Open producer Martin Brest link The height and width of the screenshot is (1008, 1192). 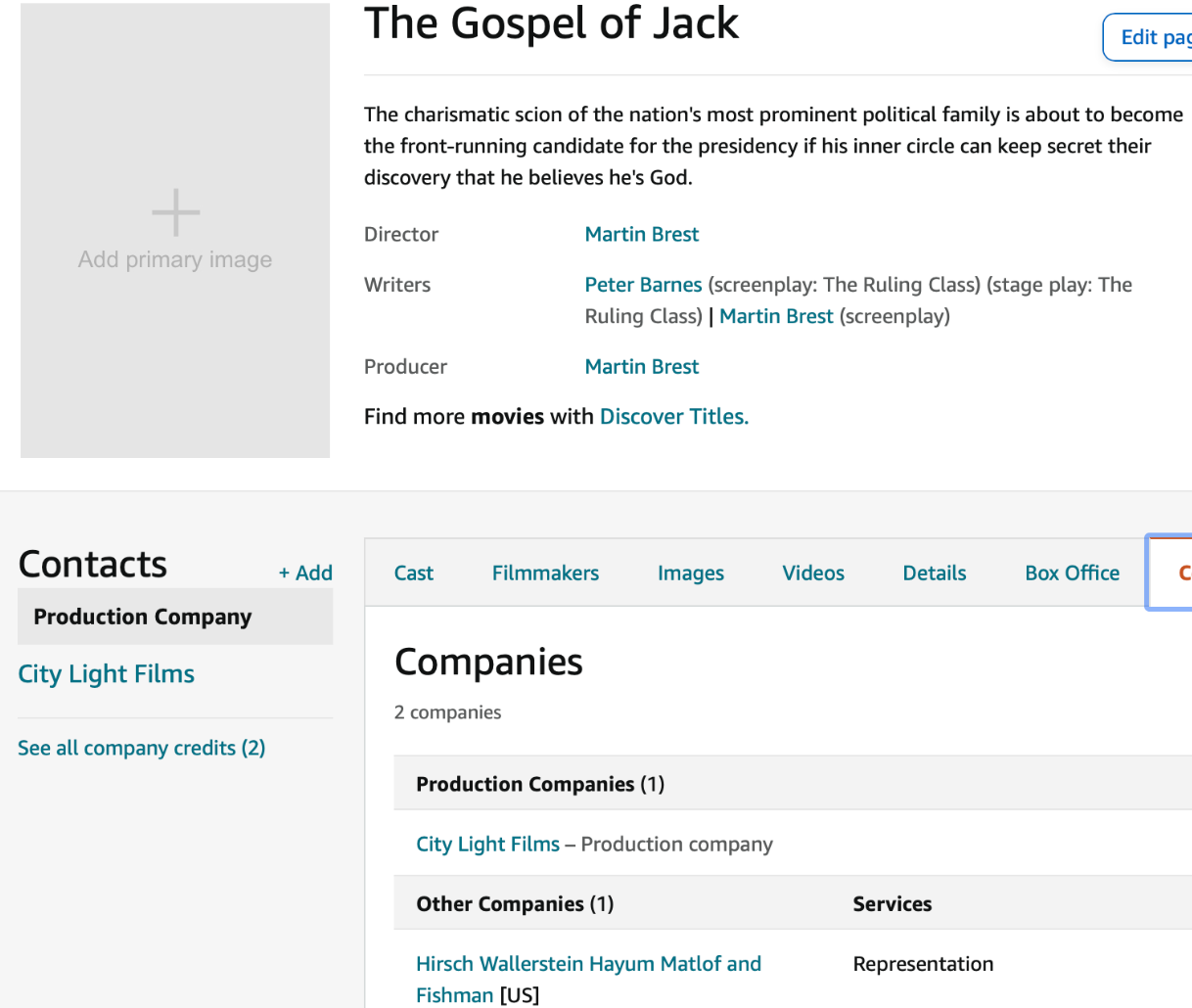pos(642,367)
